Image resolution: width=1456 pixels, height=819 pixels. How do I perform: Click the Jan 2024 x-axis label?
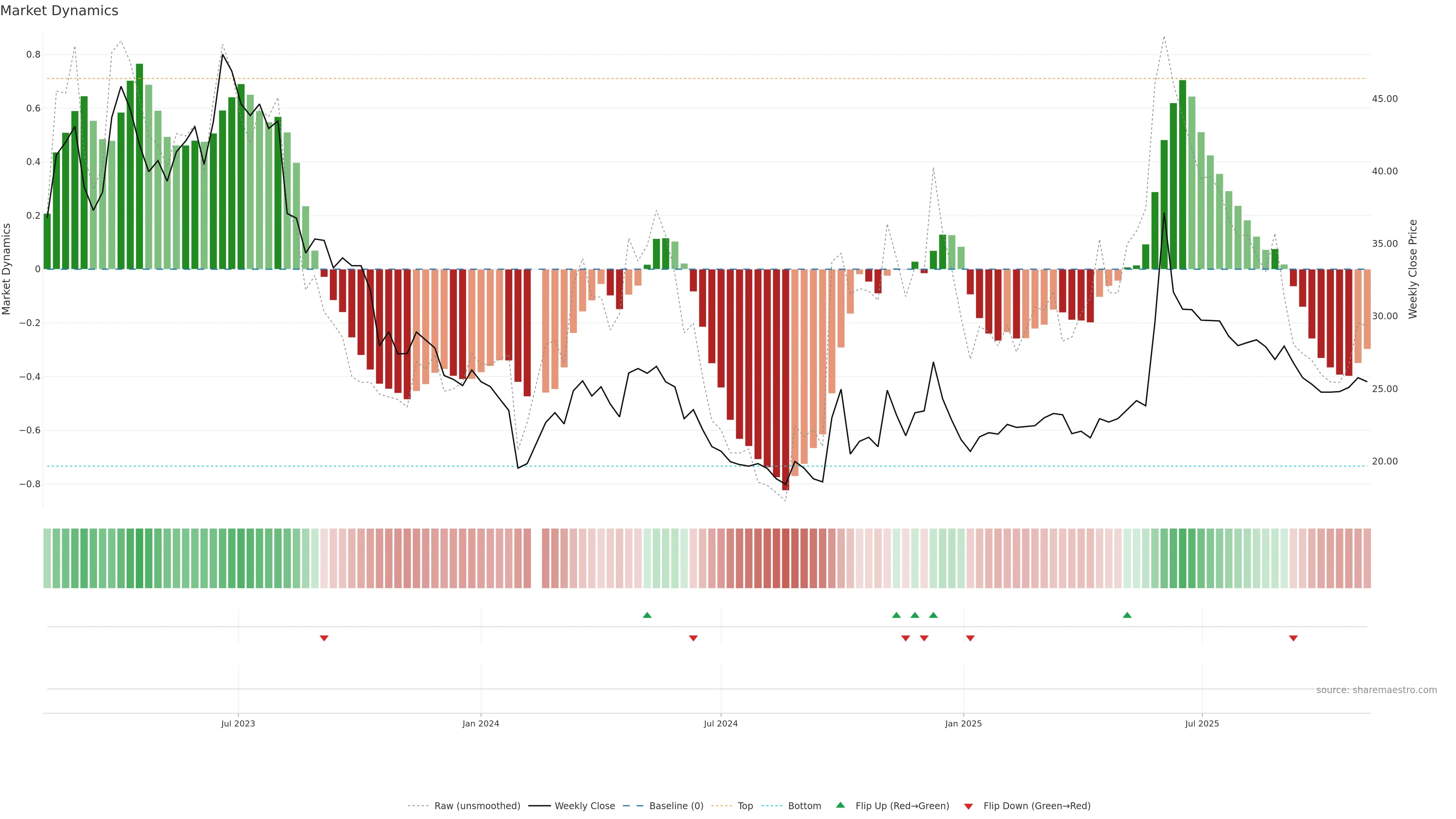point(480,723)
